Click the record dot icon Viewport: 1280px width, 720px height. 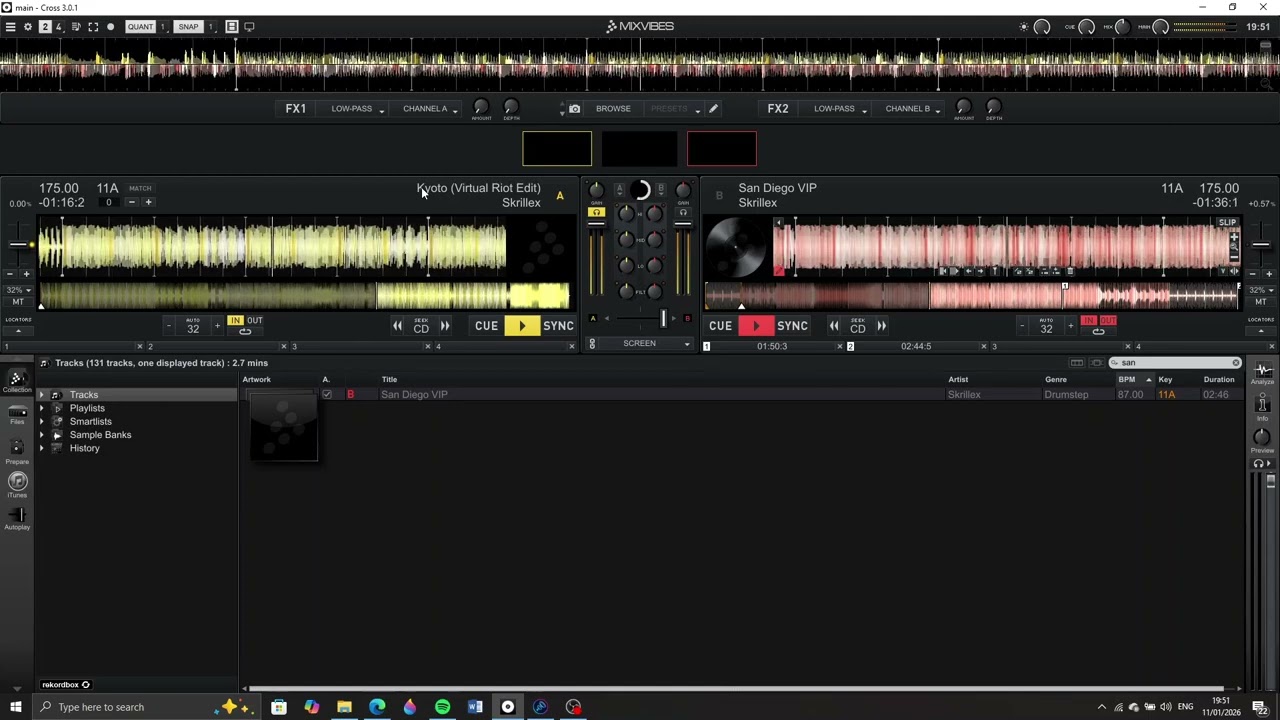[110, 27]
